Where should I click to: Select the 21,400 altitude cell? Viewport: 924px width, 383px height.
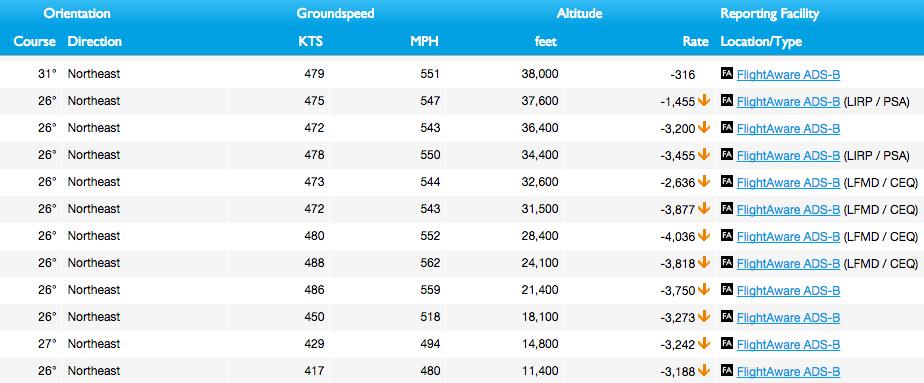(x=540, y=289)
